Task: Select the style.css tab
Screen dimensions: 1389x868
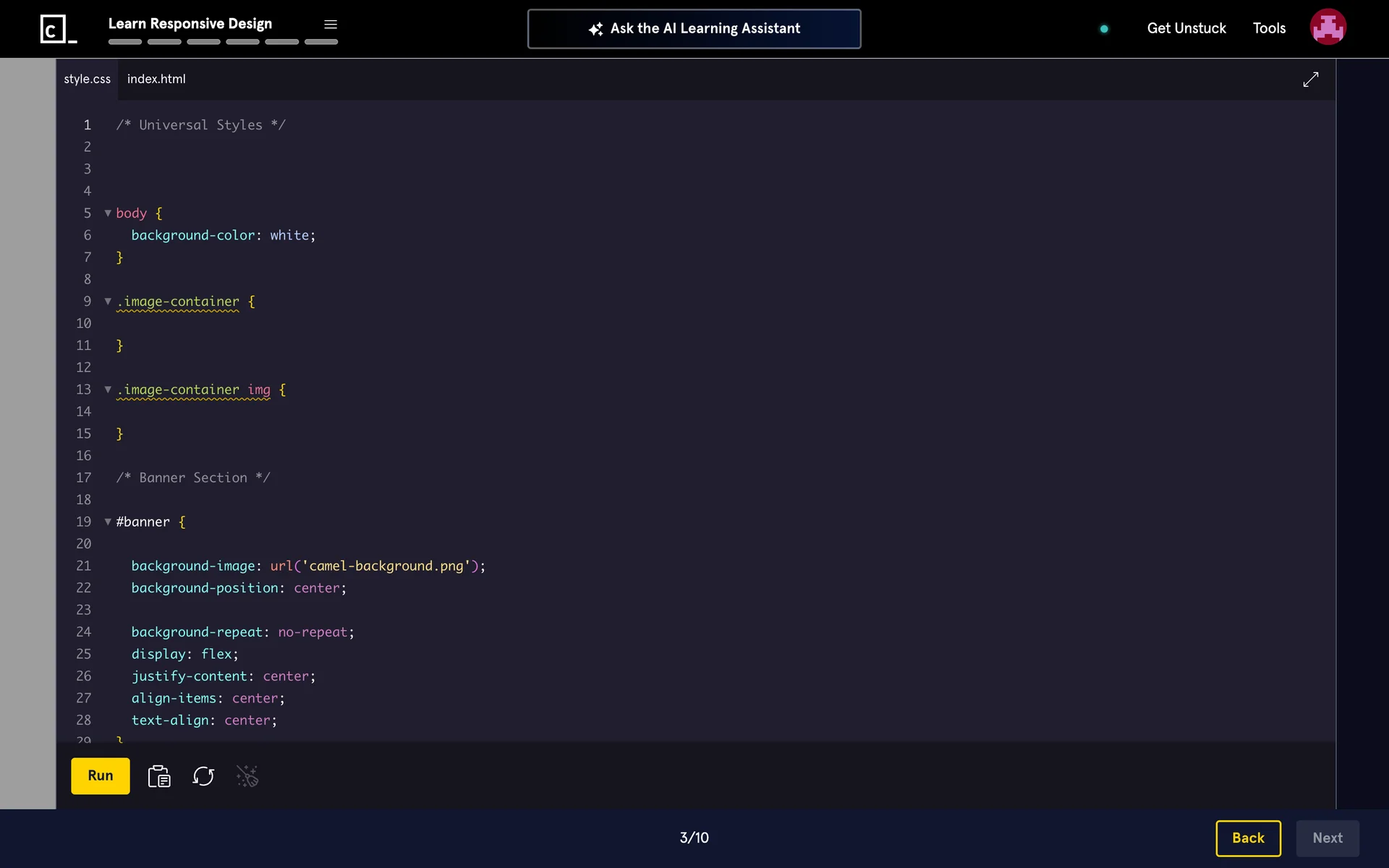Action: coord(87,79)
